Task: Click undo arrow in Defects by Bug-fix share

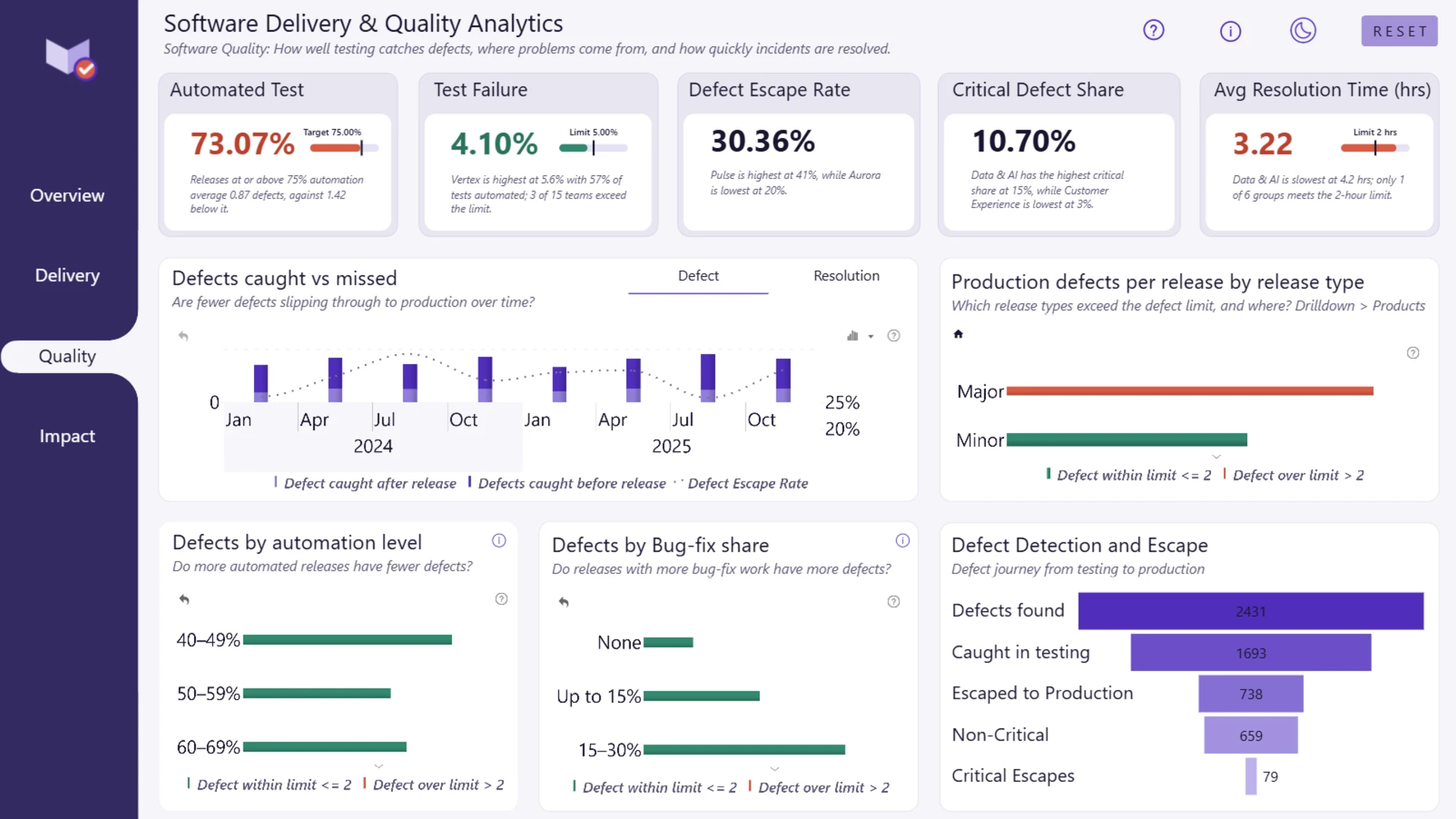Action: pyautogui.click(x=563, y=602)
